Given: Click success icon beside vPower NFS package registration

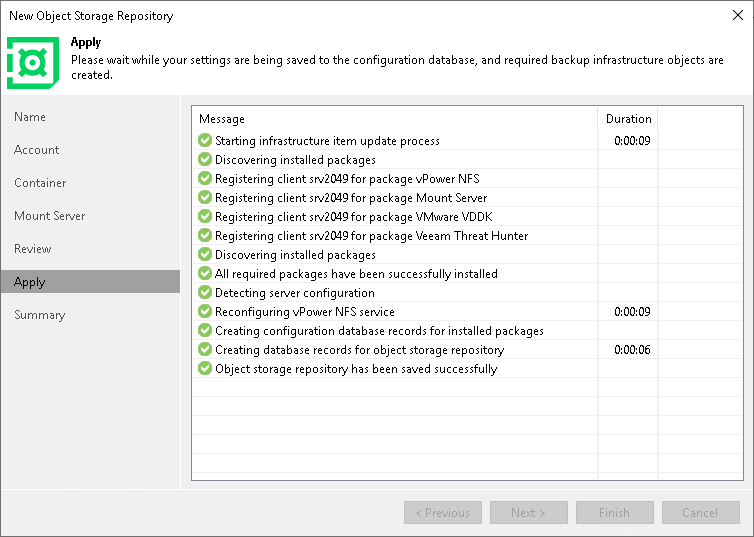Looking at the screenshot, I should coord(205,178).
